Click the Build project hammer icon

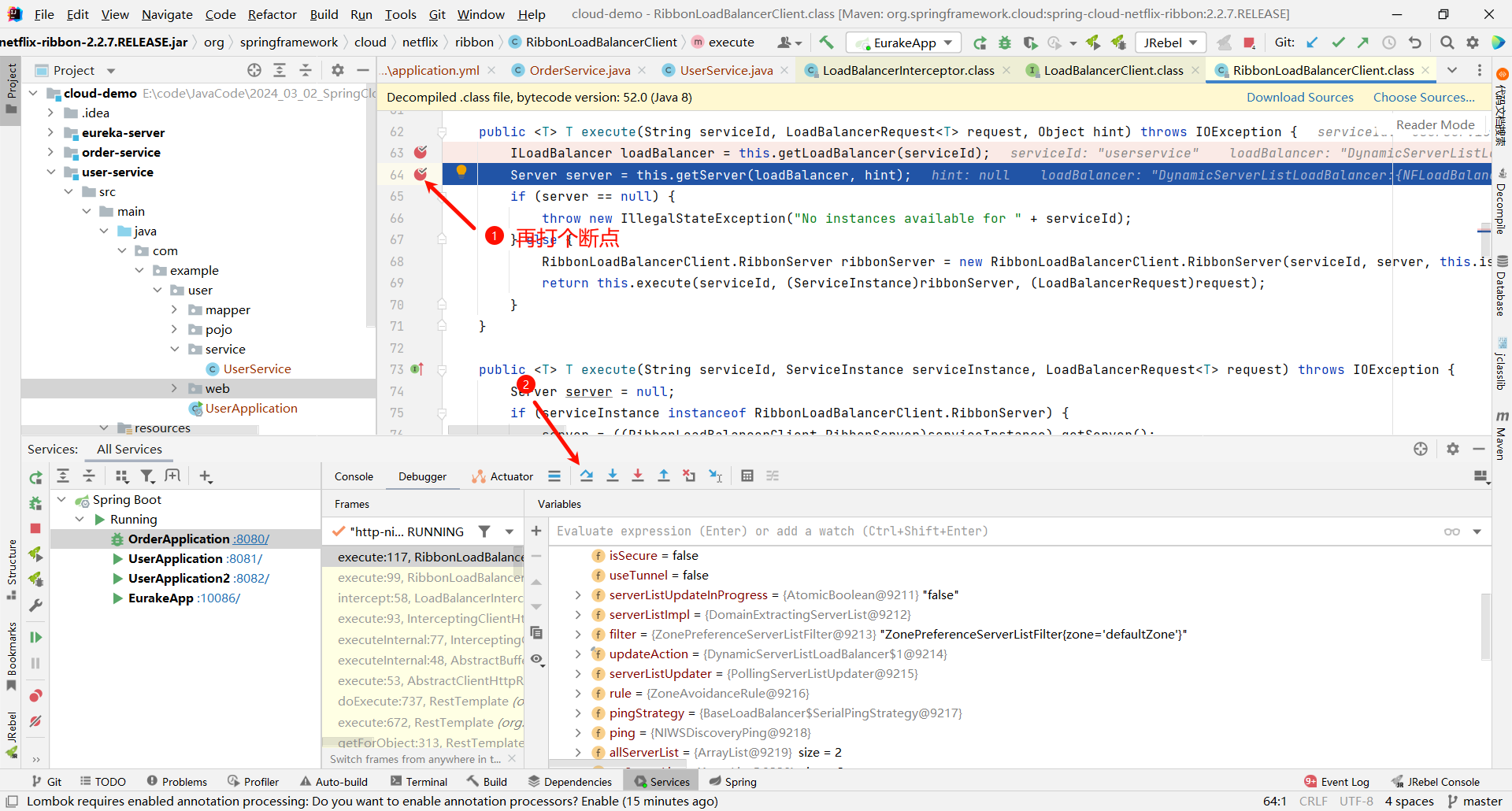click(826, 43)
